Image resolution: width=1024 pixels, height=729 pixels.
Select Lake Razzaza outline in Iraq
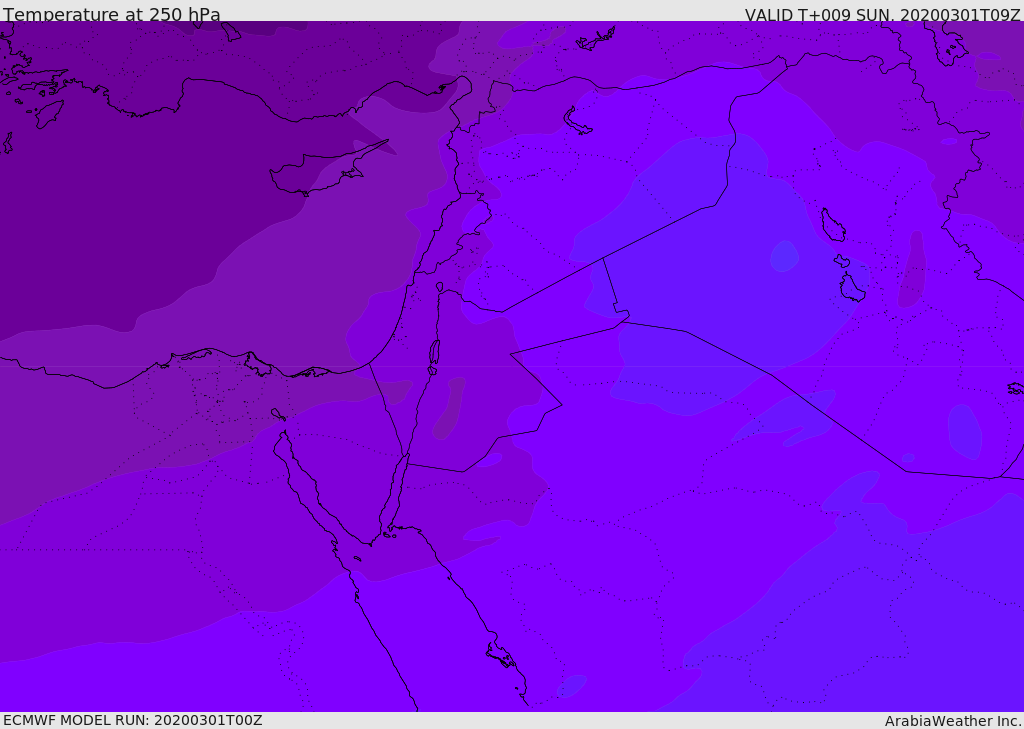click(x=852, y=288)
